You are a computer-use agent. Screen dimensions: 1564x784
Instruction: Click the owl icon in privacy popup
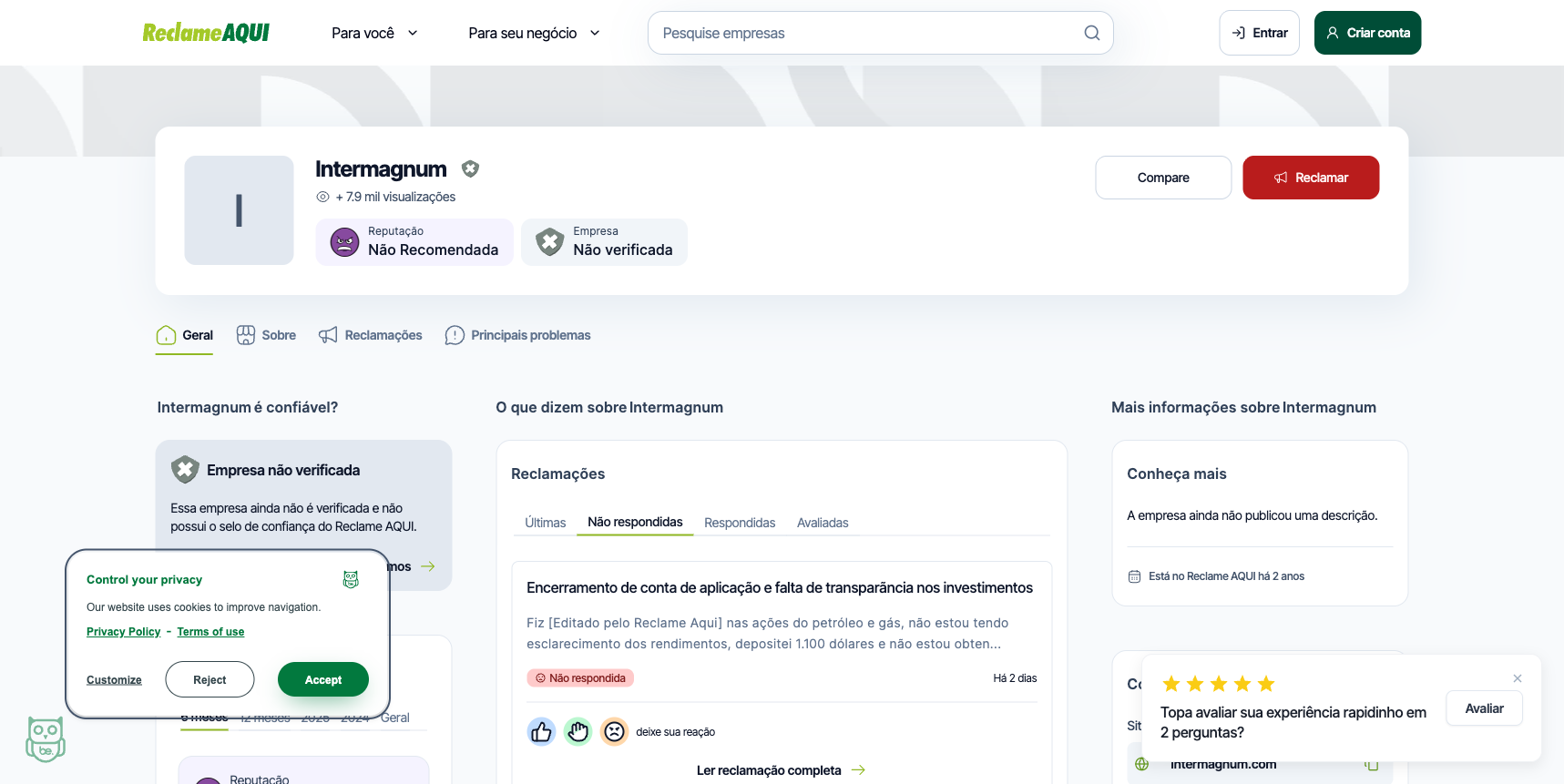(351, 579)
